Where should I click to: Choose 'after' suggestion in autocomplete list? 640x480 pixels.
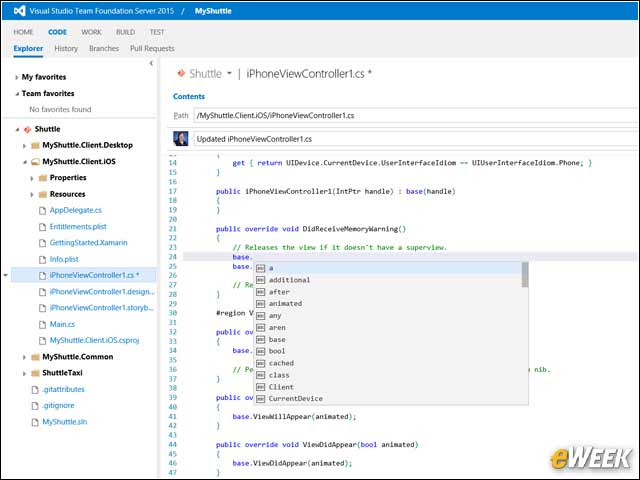(x=387, y=292)
